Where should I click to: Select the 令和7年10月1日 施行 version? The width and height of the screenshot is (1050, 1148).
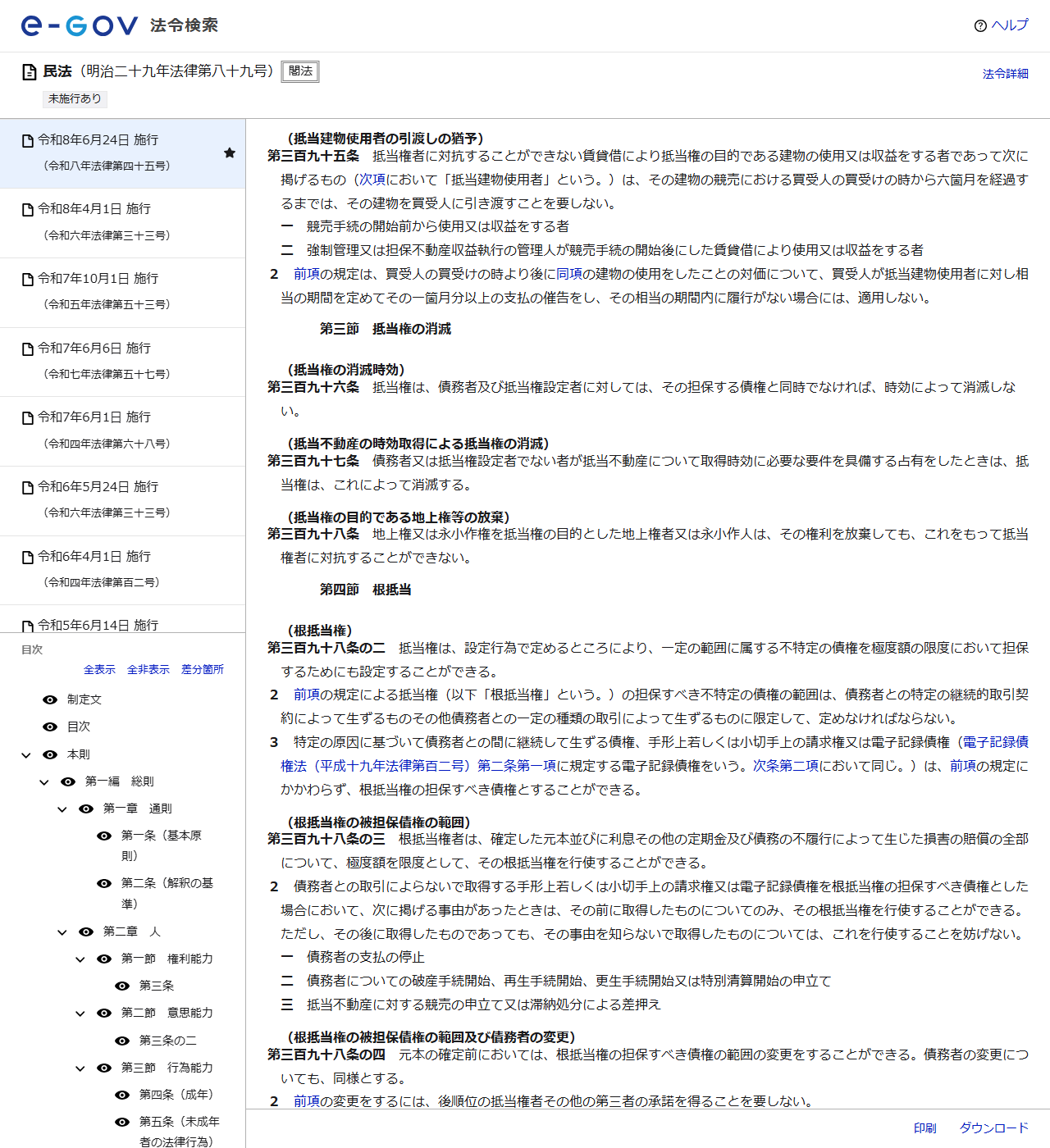pyautogui.click(x=122, y=293)
